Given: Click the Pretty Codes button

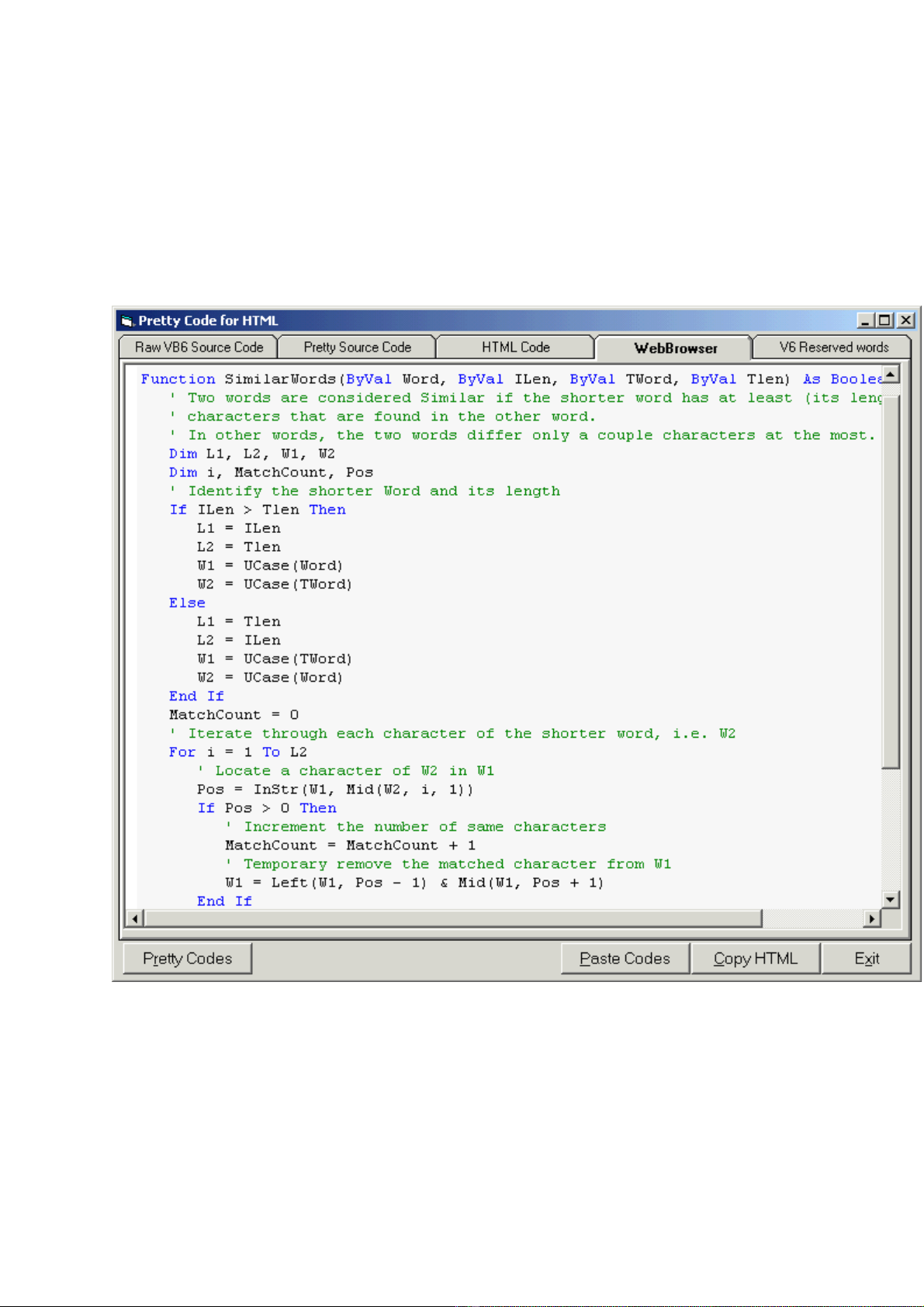Looking at the screenshot, I should pos(187,959).
